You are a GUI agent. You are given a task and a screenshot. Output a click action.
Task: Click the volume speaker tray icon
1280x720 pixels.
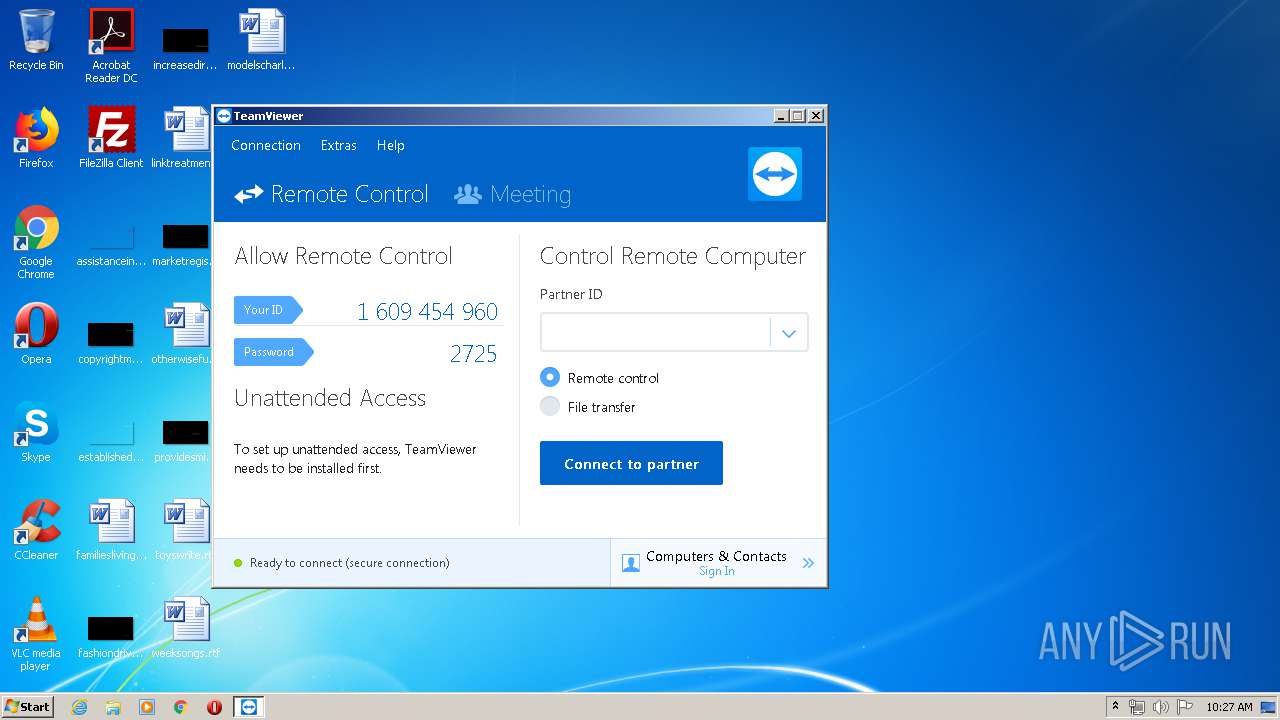click(1160, 707)
